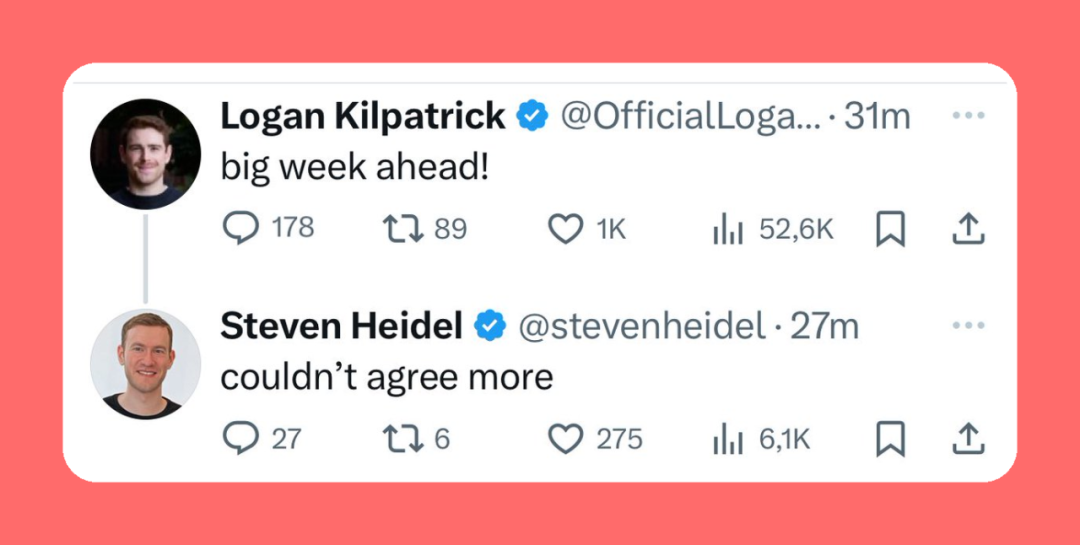Open Logan Kilpatrick's profile picture

(145, 154)
